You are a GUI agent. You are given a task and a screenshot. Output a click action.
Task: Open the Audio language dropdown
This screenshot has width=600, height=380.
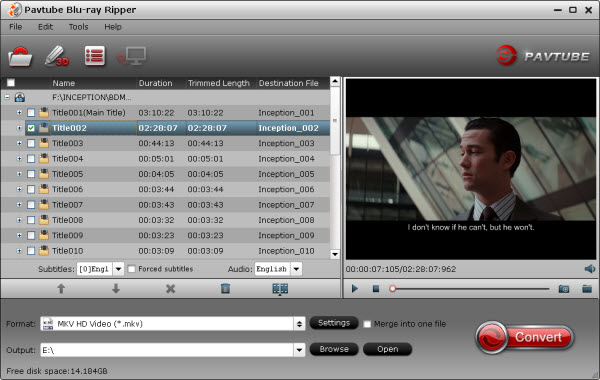coord(296,269)
